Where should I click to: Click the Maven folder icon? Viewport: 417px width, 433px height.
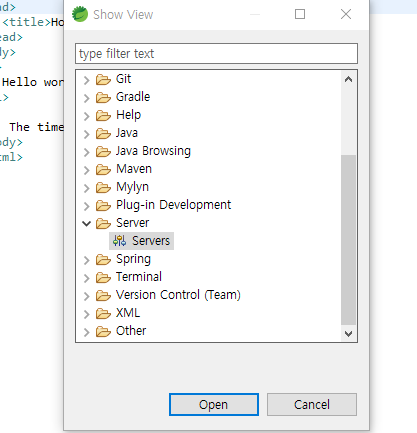tap(103, 170)
